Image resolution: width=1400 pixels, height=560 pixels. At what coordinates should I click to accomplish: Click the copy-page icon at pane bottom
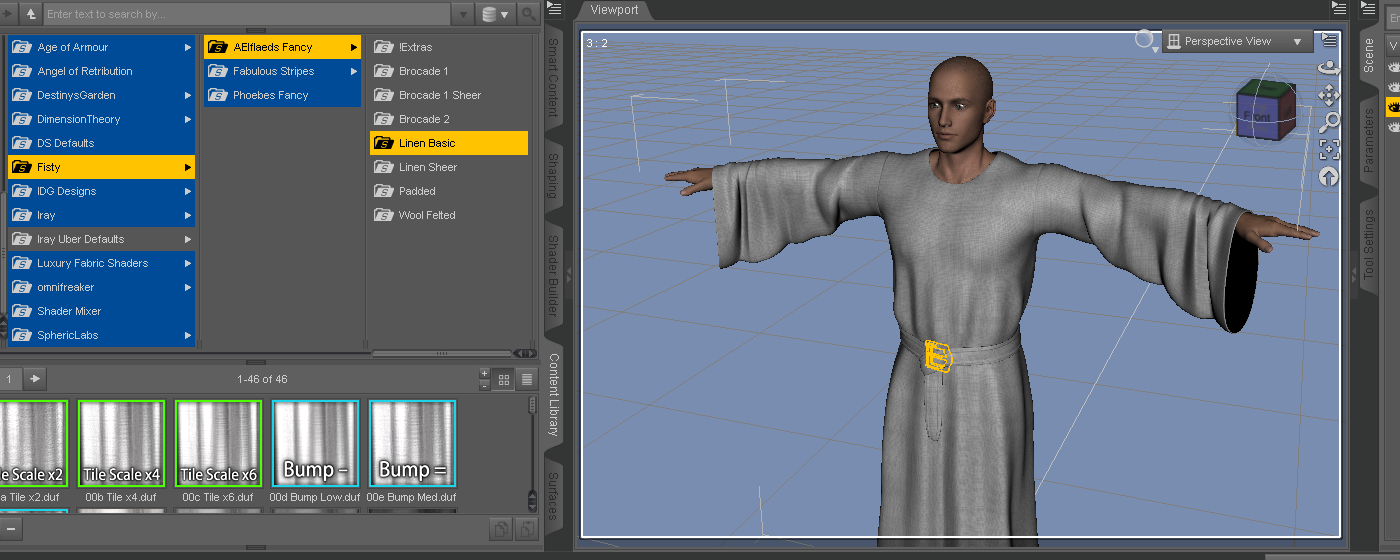pyautogui.click(x=499, y=529)
